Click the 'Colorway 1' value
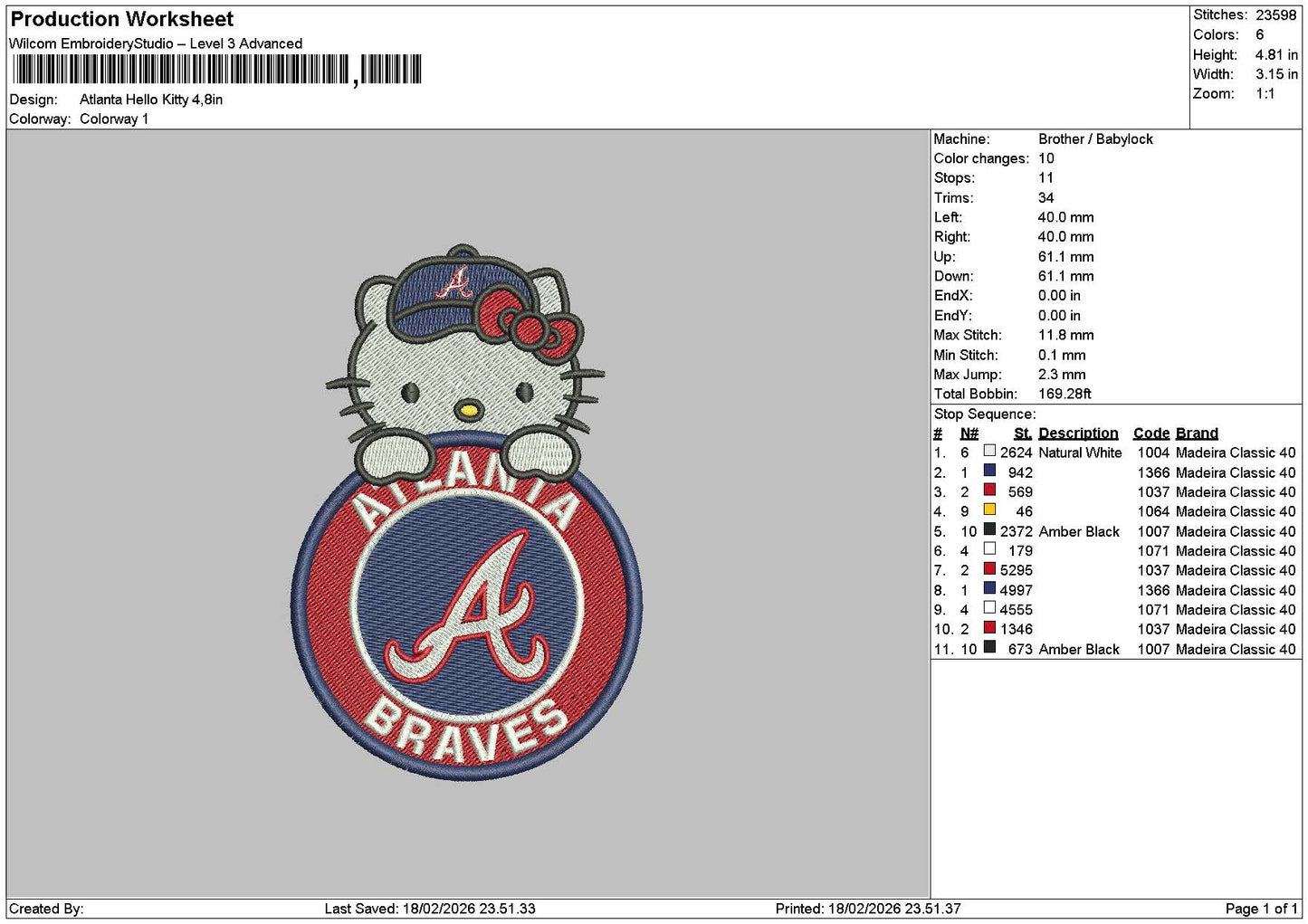This screenshot has height=924, width=1308. pos(114,119)
